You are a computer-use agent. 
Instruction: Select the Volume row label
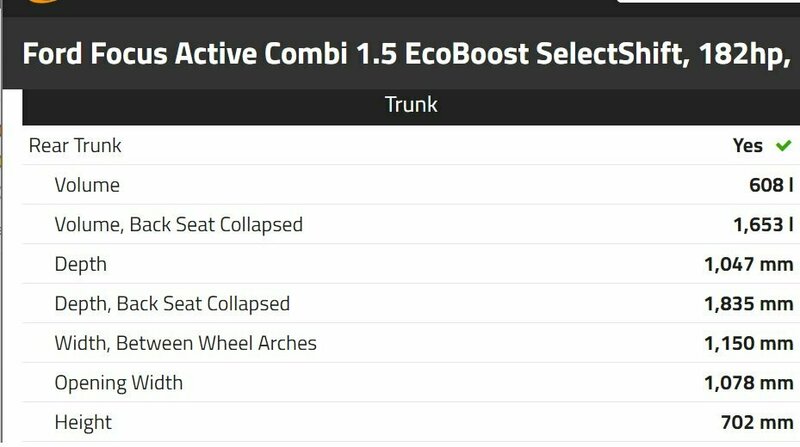87,185
